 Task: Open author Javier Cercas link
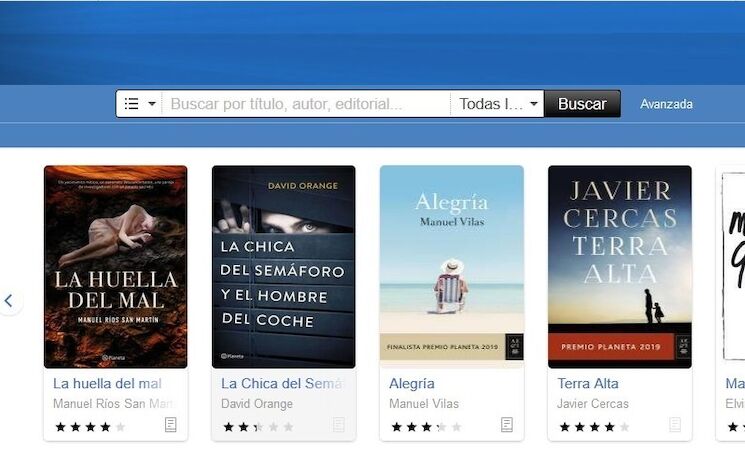click(x=592, y=404)
